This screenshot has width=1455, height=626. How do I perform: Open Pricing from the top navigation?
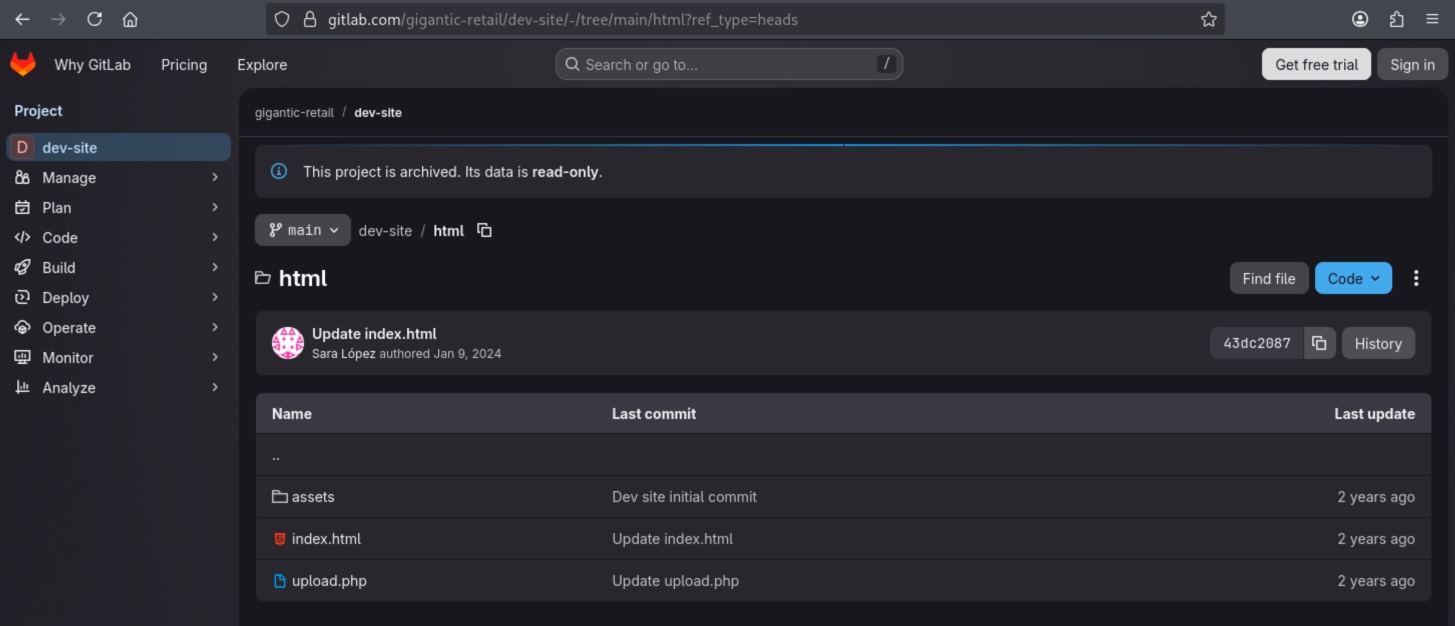click(184, 63)
